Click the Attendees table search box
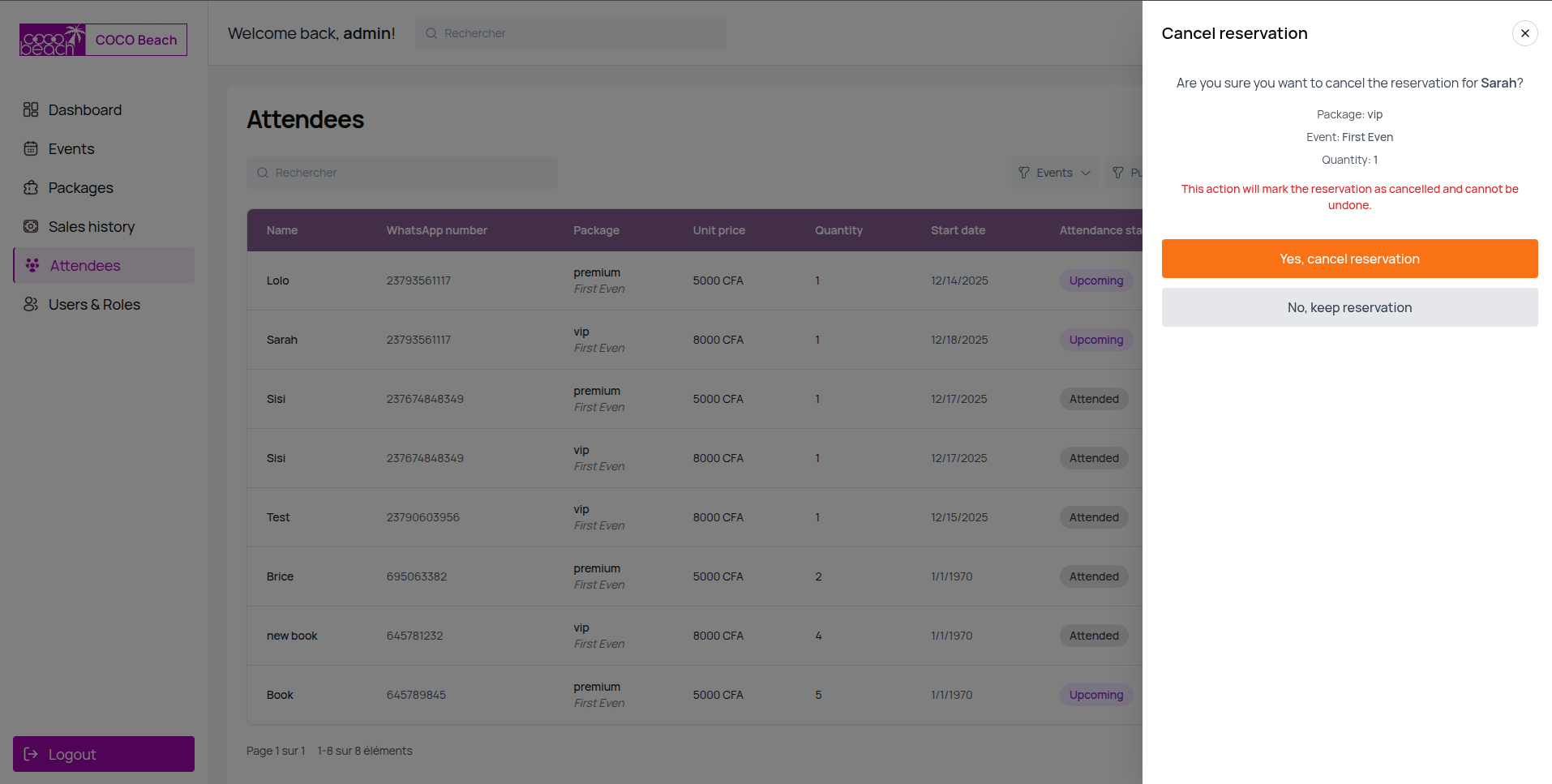The image size is (1552, 784). pyautogui.click(x=402, y=173)
